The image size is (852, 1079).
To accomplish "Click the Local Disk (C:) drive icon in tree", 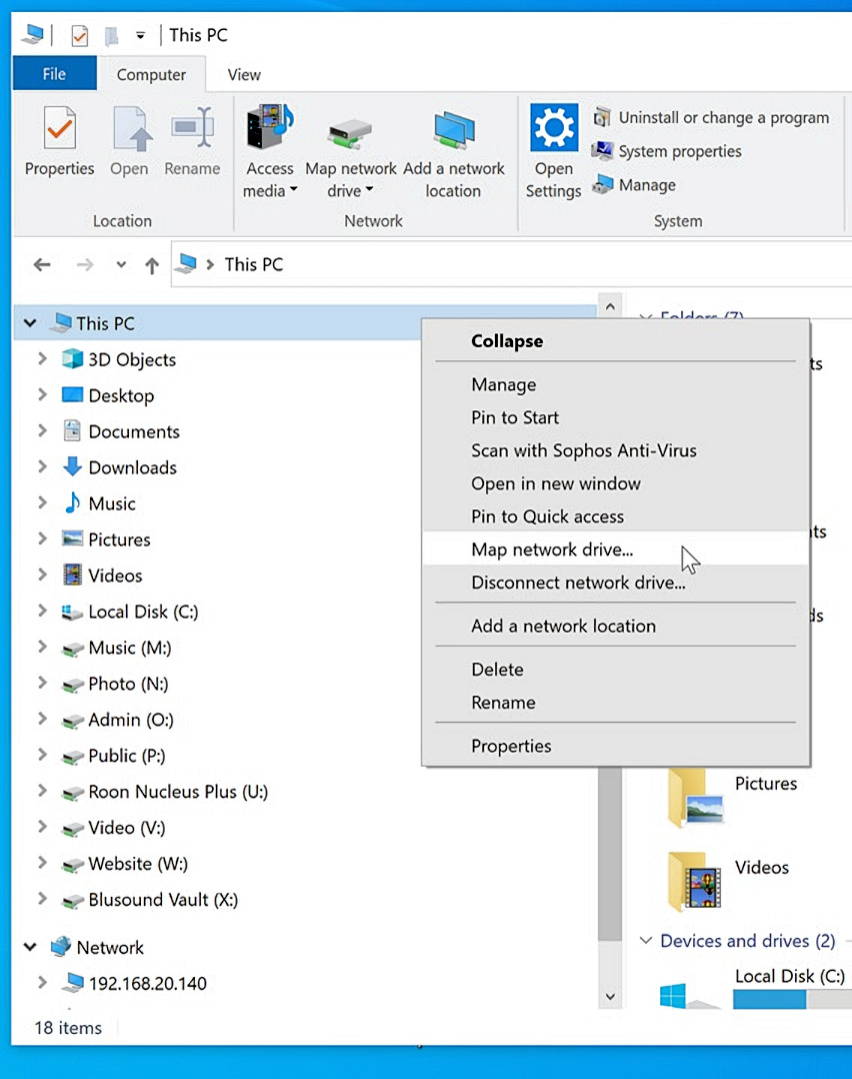I will (x=72, y=611).
